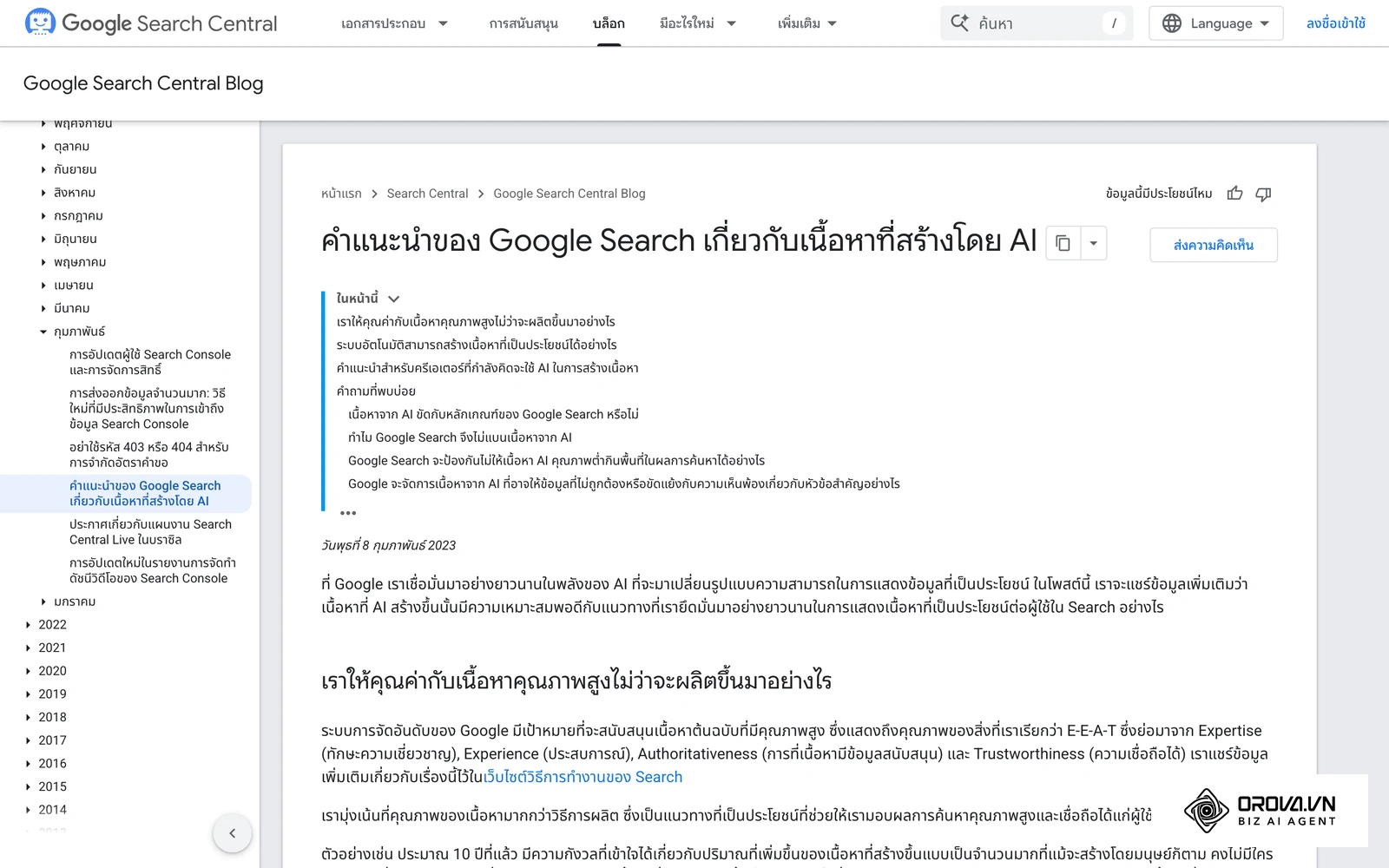Open the มีอะไรใหม่ dropdown menu
The image size is (1389, 868).
tap(698, 23)
